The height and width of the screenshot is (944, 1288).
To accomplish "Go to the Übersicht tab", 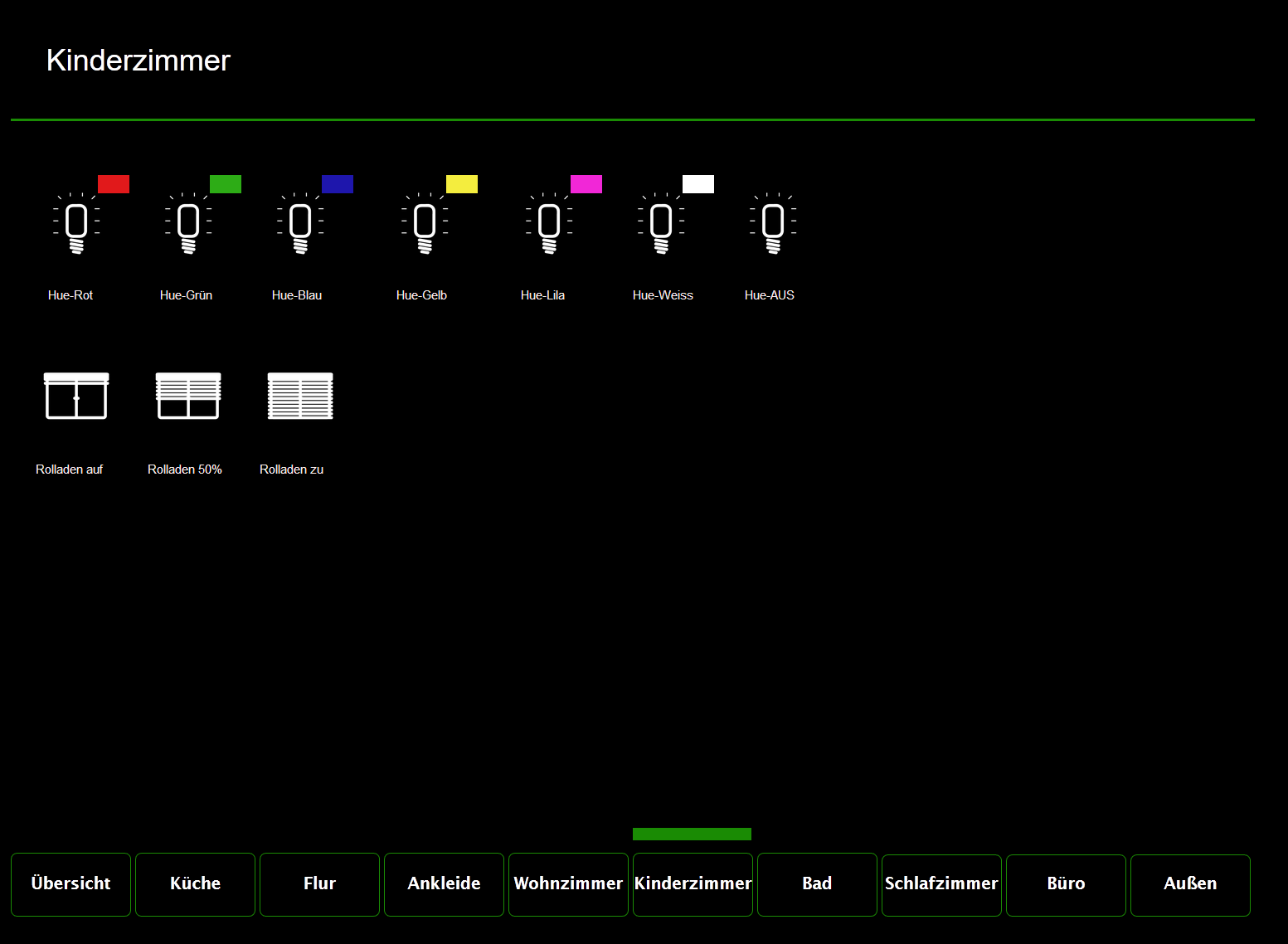I will pos(70,884).
